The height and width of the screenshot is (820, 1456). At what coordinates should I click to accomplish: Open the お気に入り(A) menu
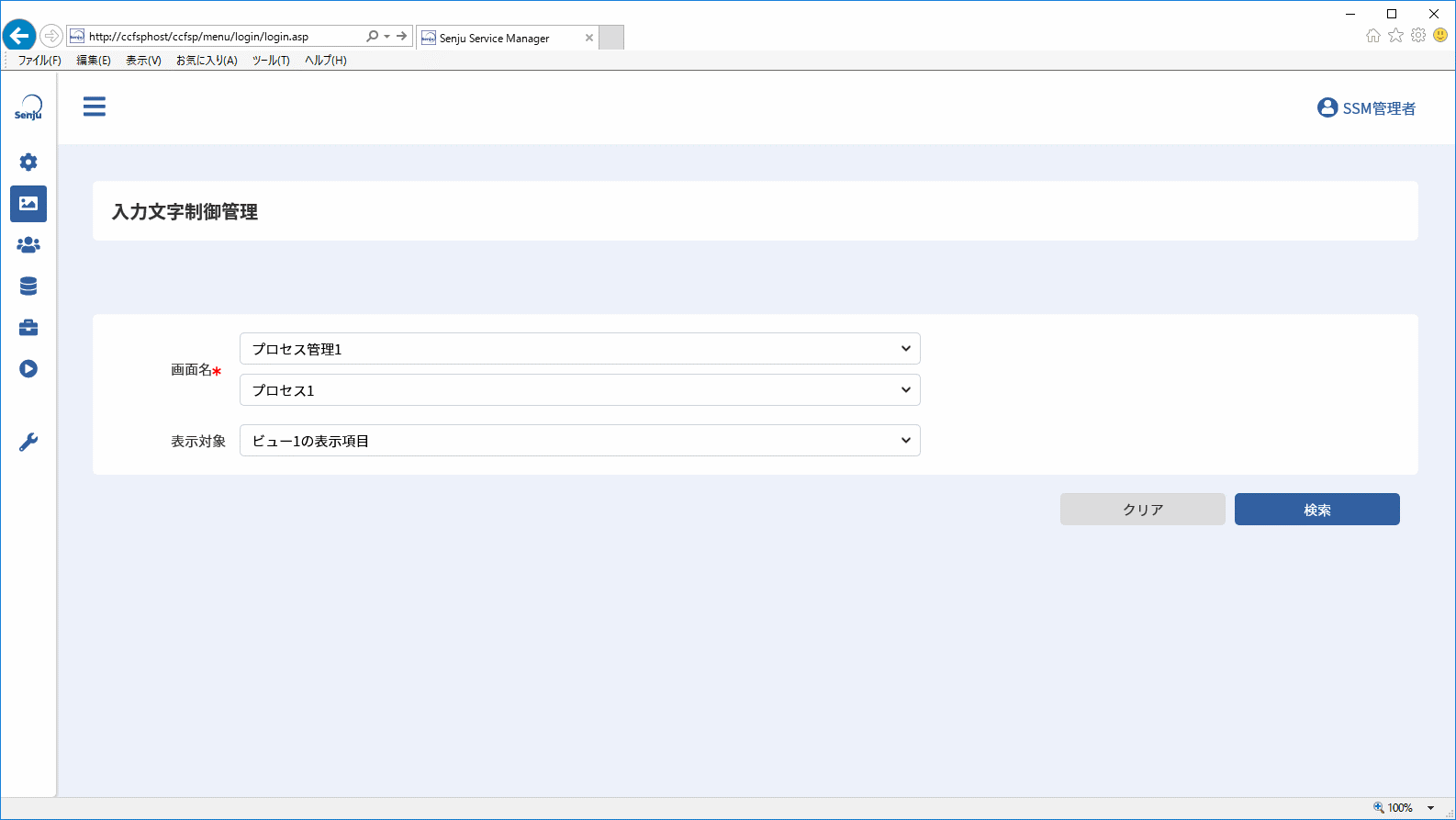[x=207, y=61]
